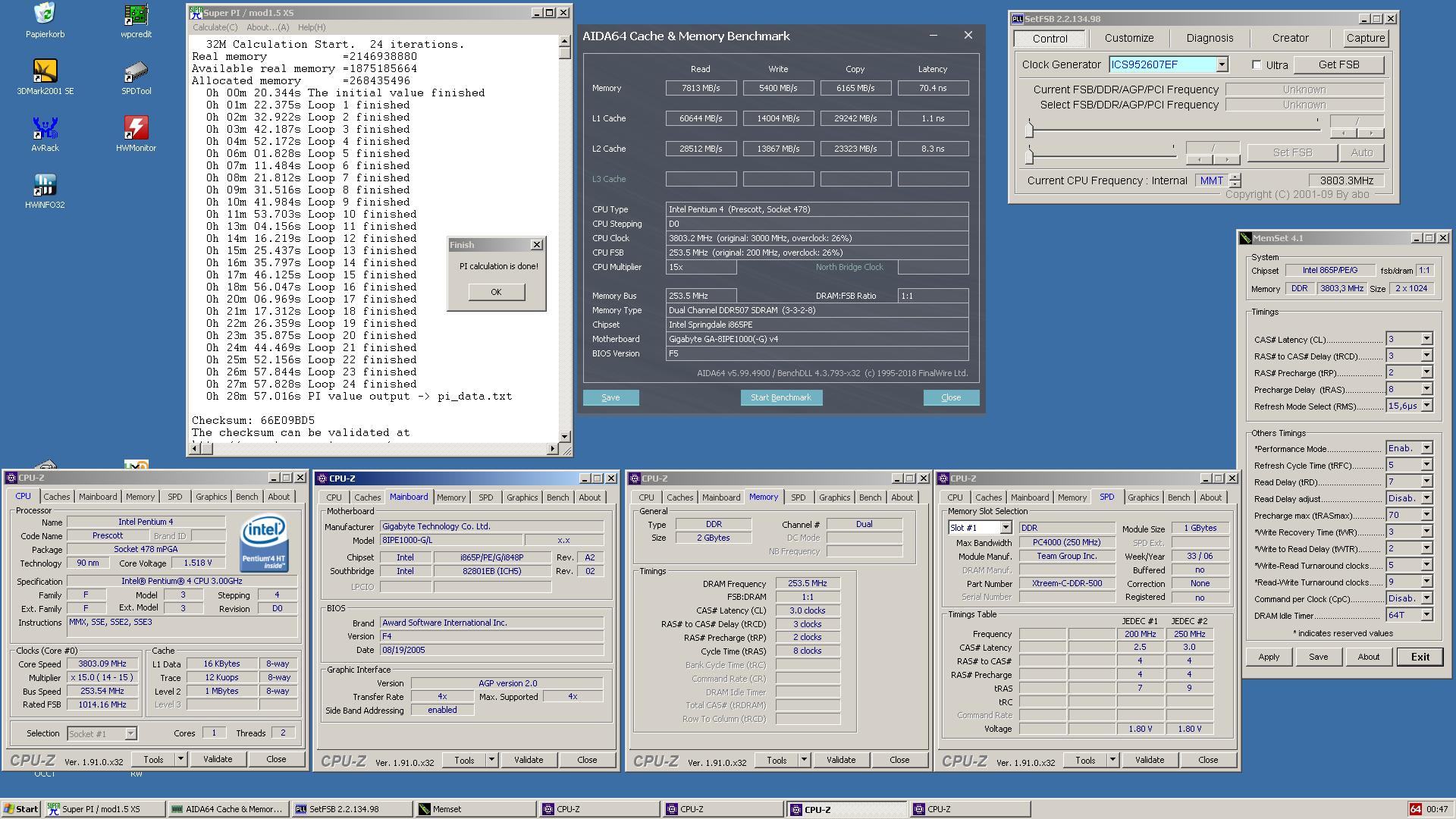1456x819 pixels.
Task: Switch to SetFSB taskbar button
Action: coord(353,809)
